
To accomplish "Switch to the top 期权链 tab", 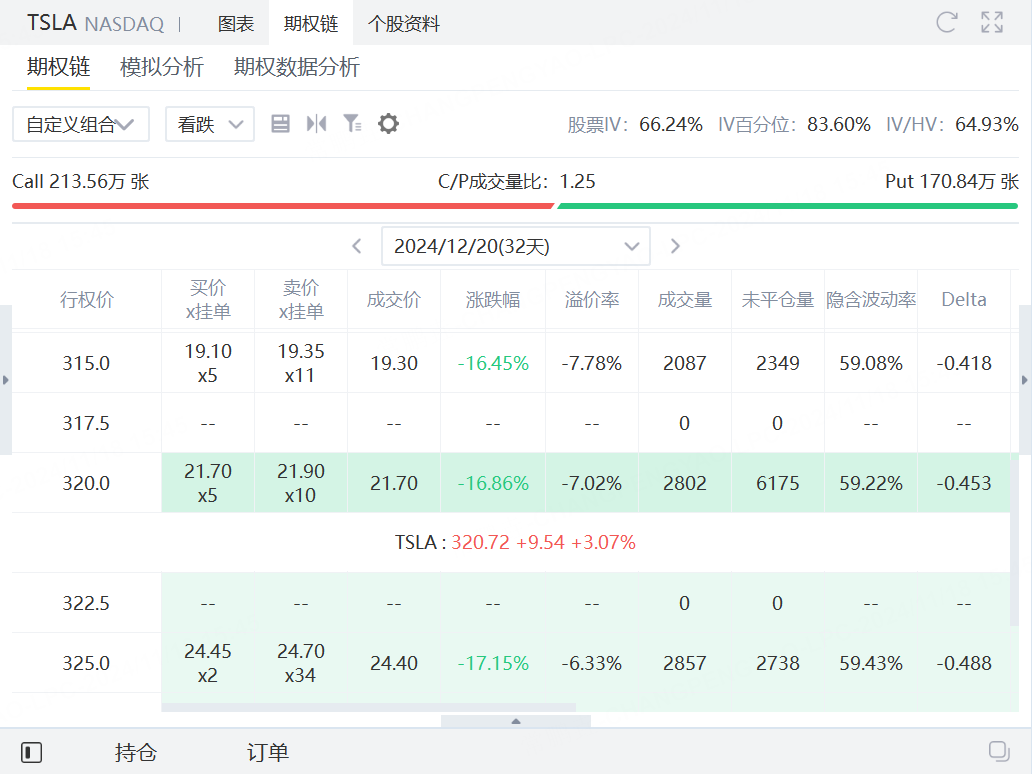I will [311, 24].
